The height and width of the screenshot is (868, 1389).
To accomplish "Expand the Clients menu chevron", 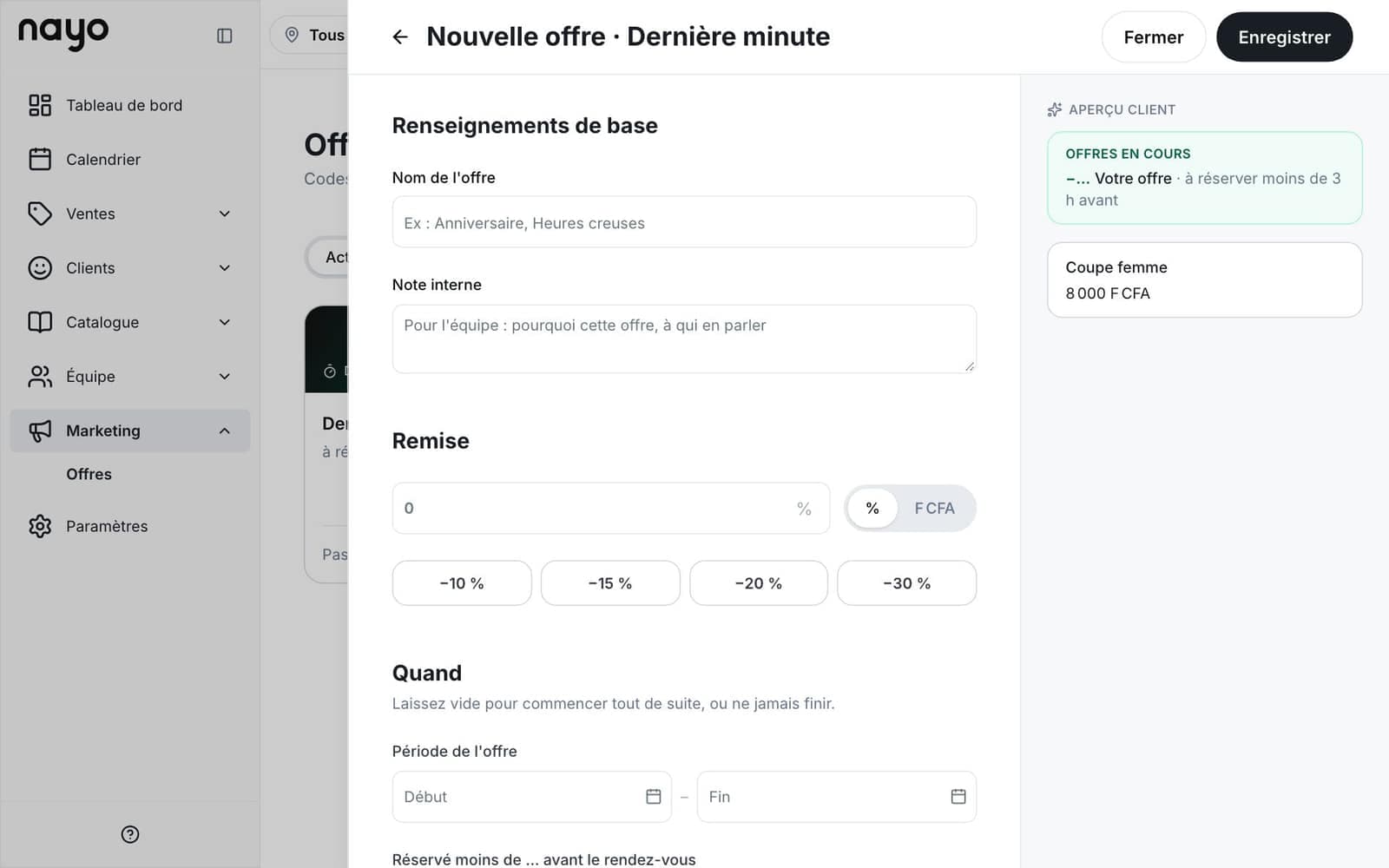I will (x=225, y=267).
